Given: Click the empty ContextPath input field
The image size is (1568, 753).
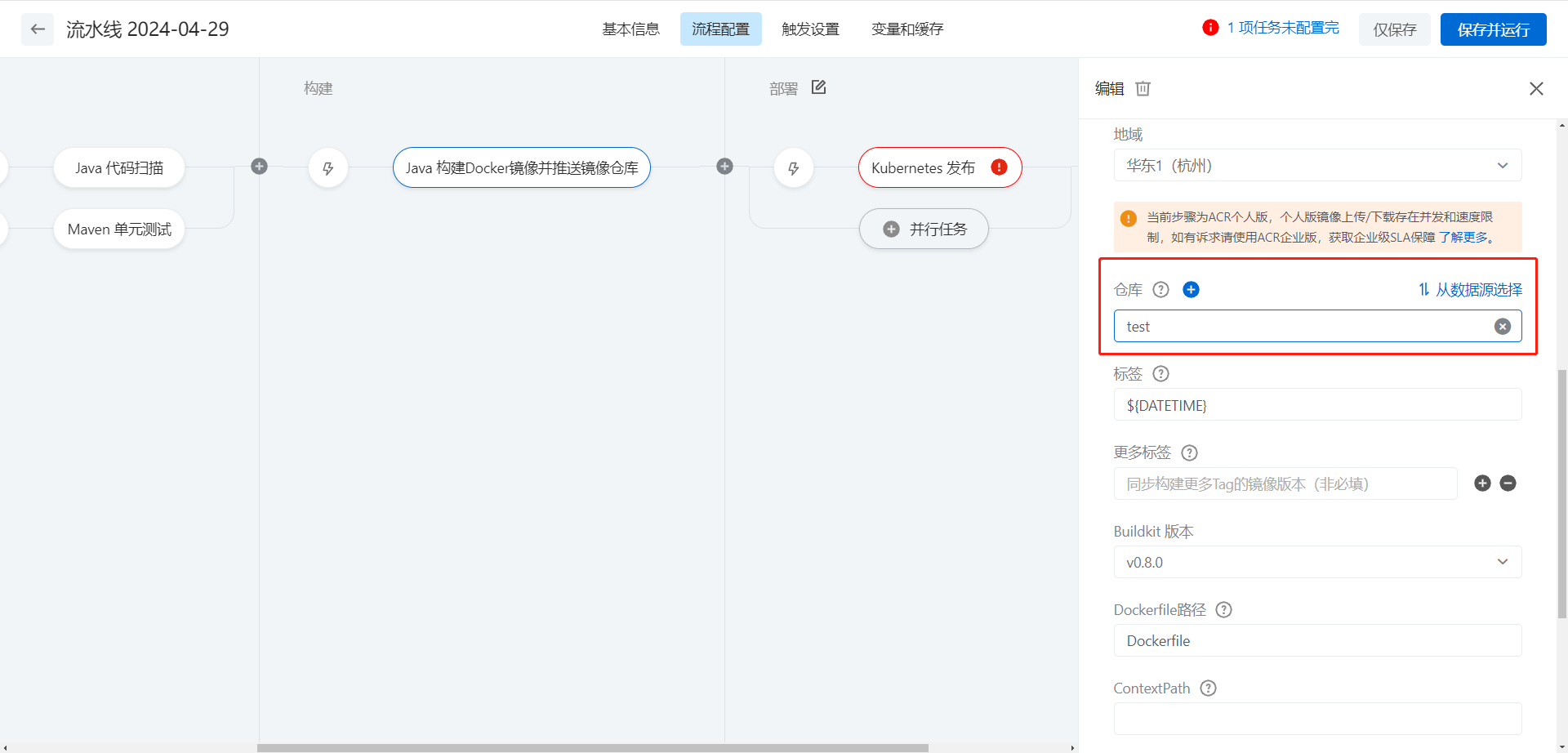Looking at the screenshot, I should coord(1317,719).
